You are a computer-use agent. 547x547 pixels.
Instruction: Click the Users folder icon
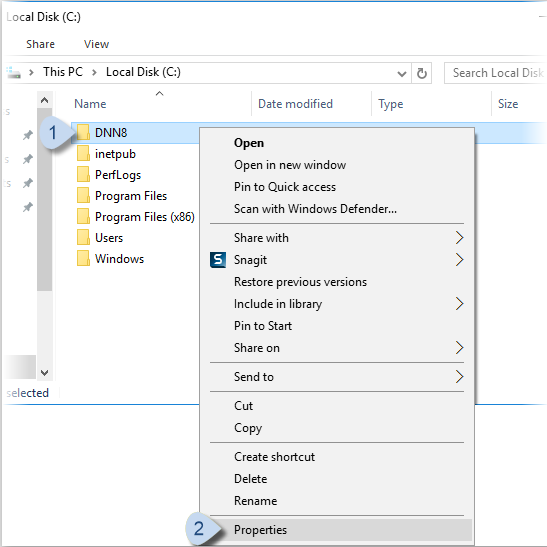tap(83, 238)
